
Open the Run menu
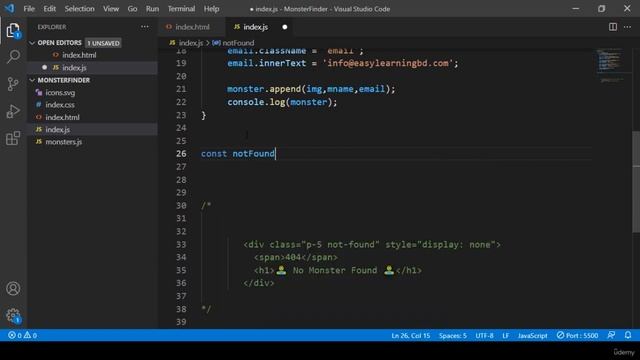(152, 9)
